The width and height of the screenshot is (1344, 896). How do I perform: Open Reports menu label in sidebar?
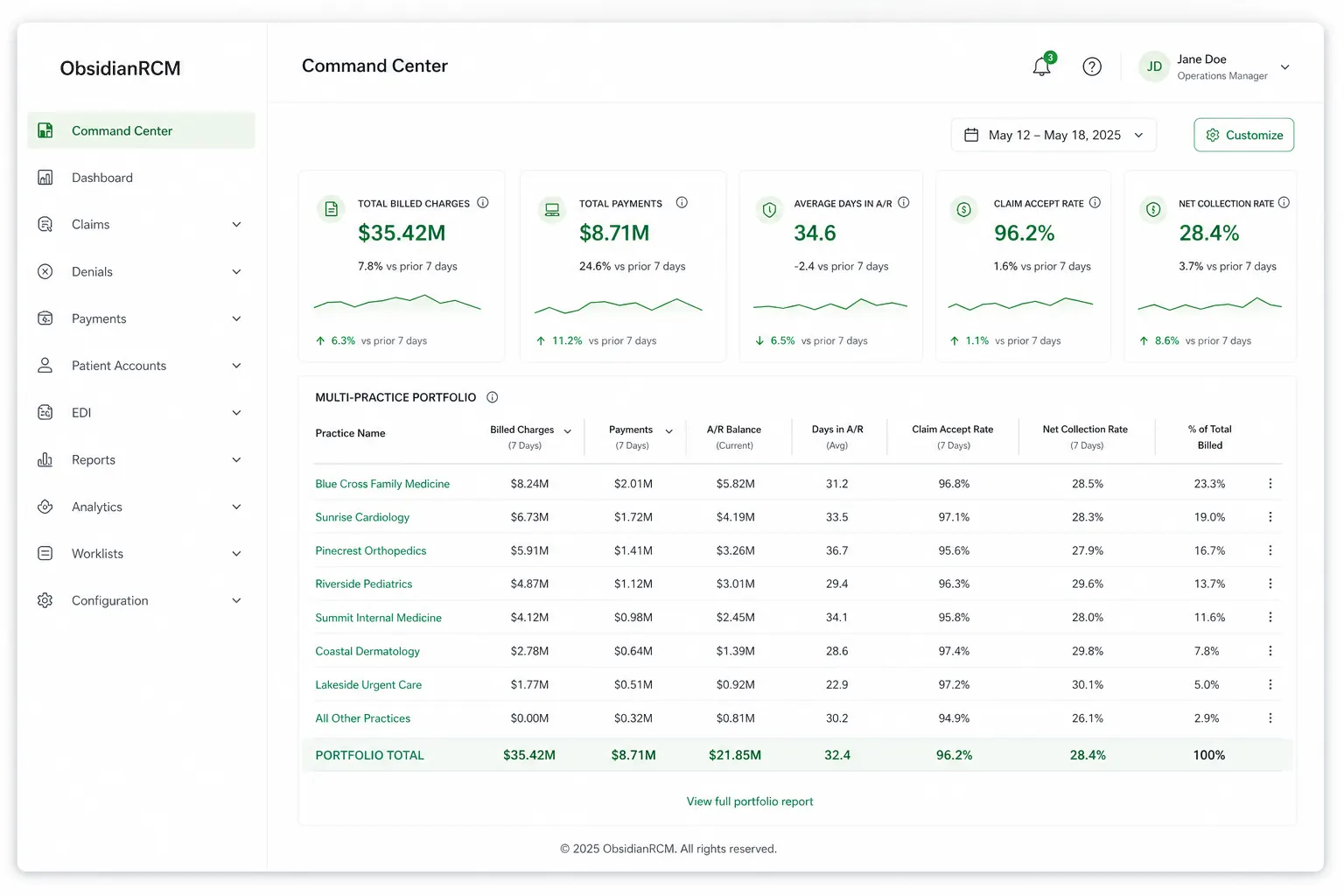click(94, 460)
